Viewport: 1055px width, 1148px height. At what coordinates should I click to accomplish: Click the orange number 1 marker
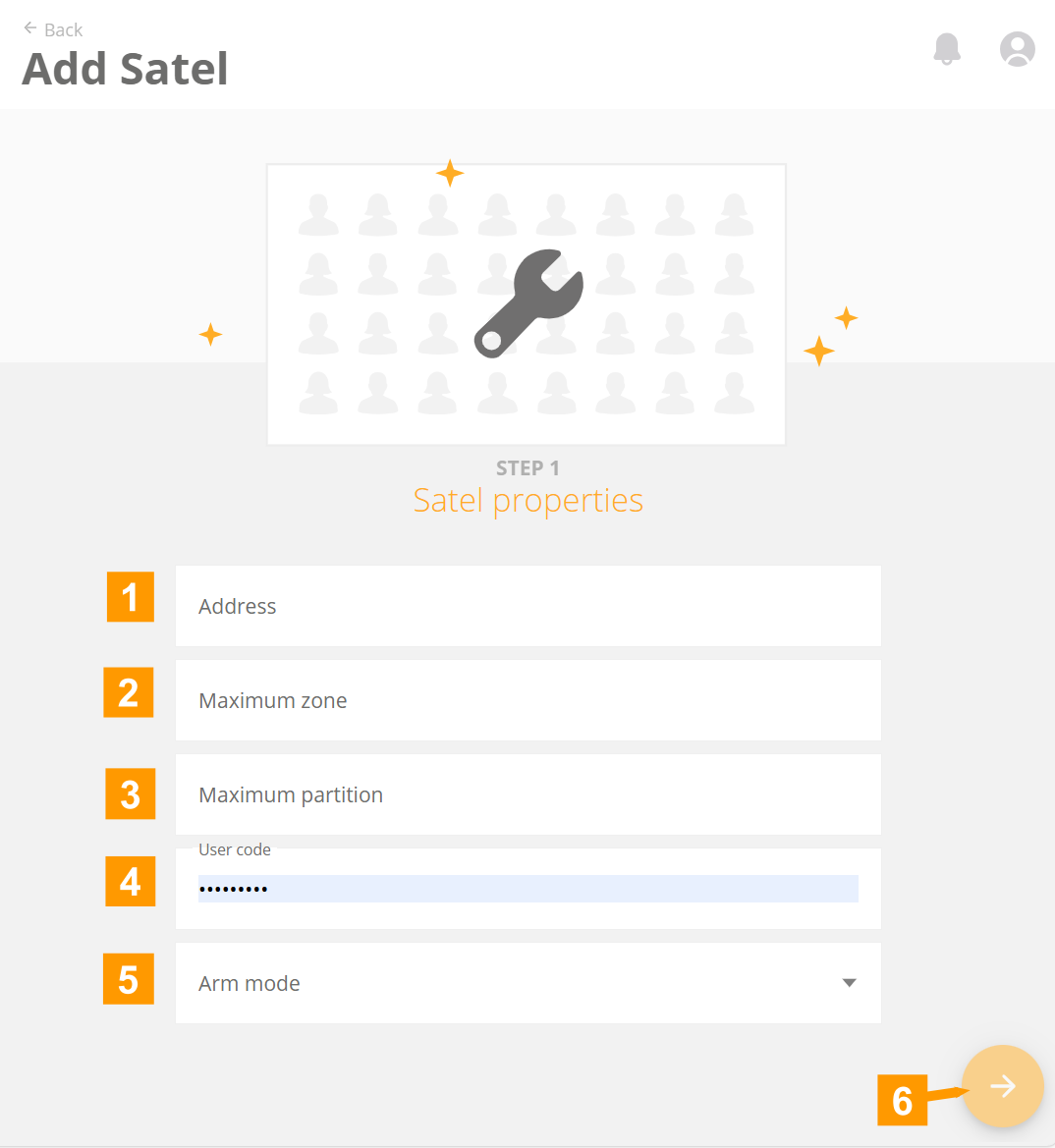131,597
